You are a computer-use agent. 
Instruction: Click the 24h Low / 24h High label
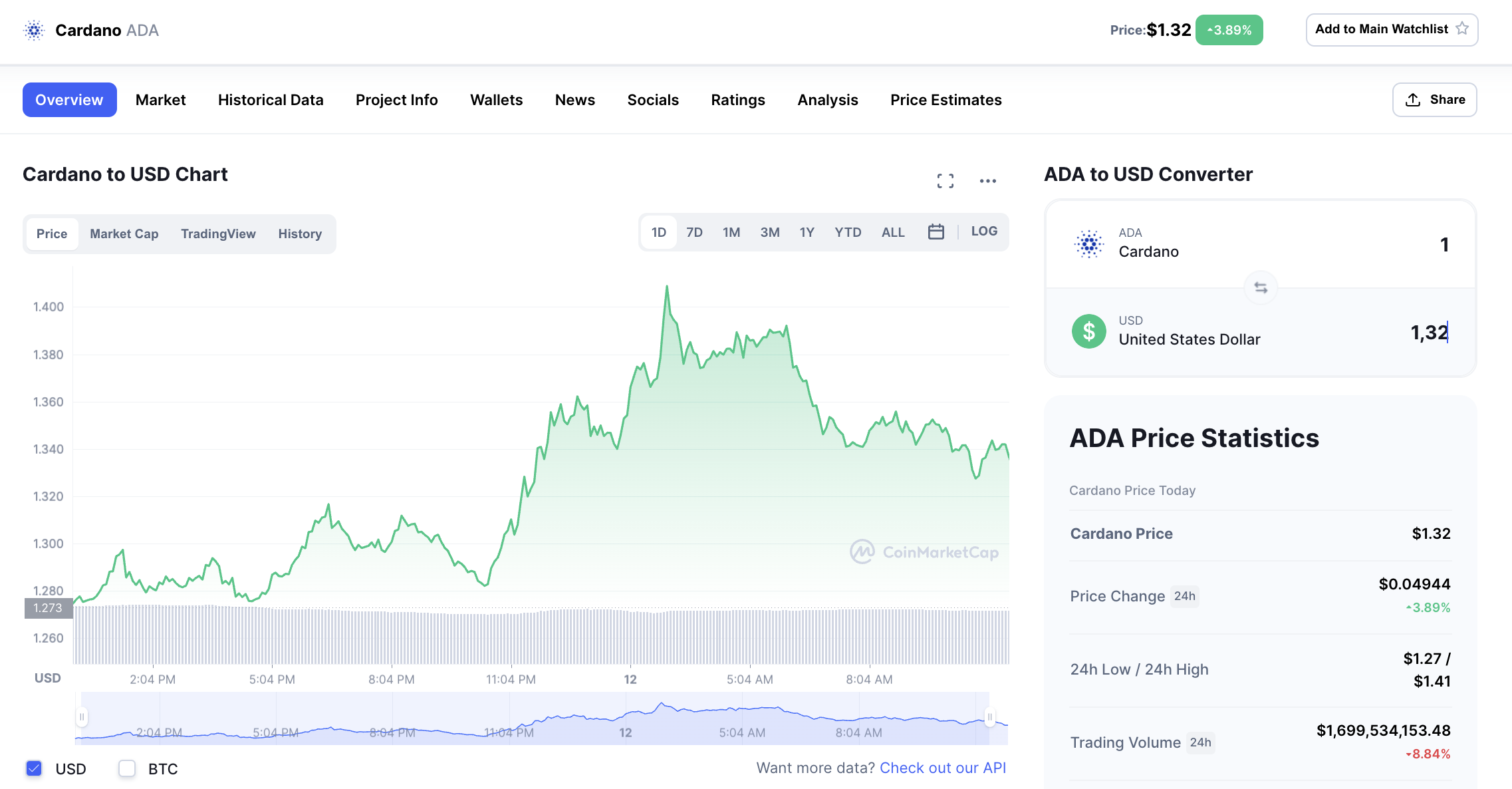pyautogui.click(x=1139, y=669)
